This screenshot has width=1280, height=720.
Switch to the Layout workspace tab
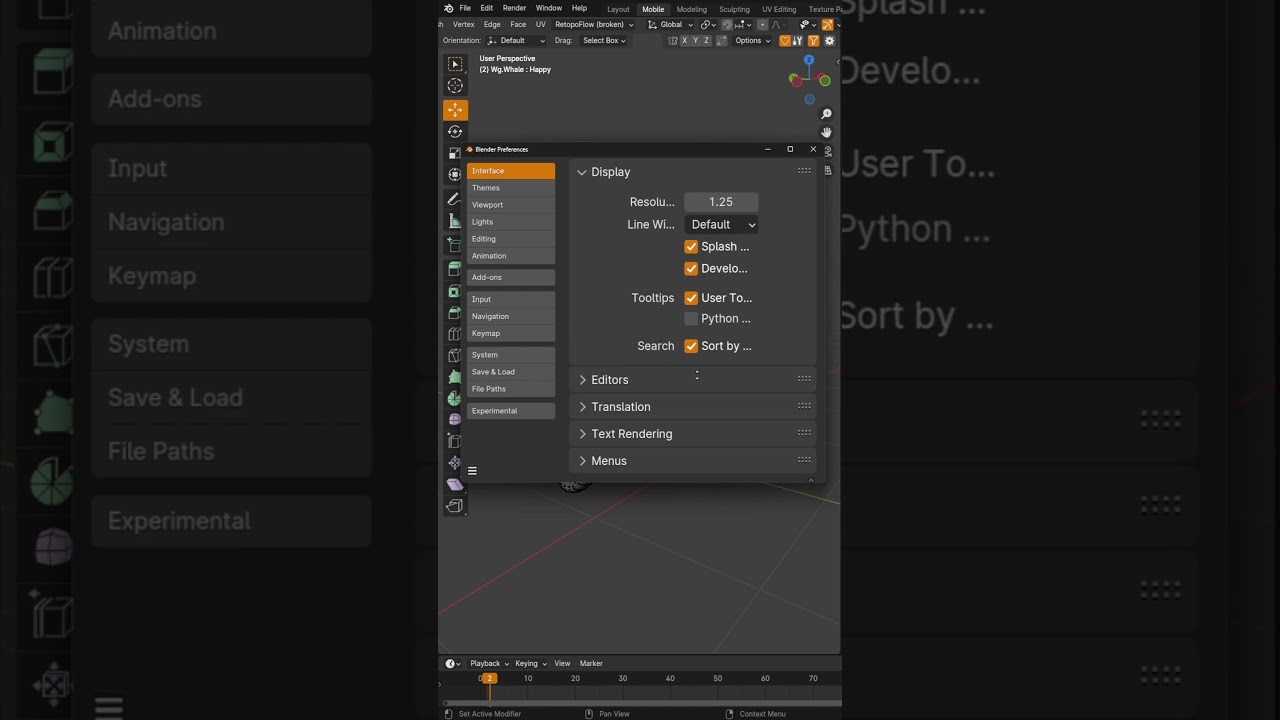tap(618, 9)
